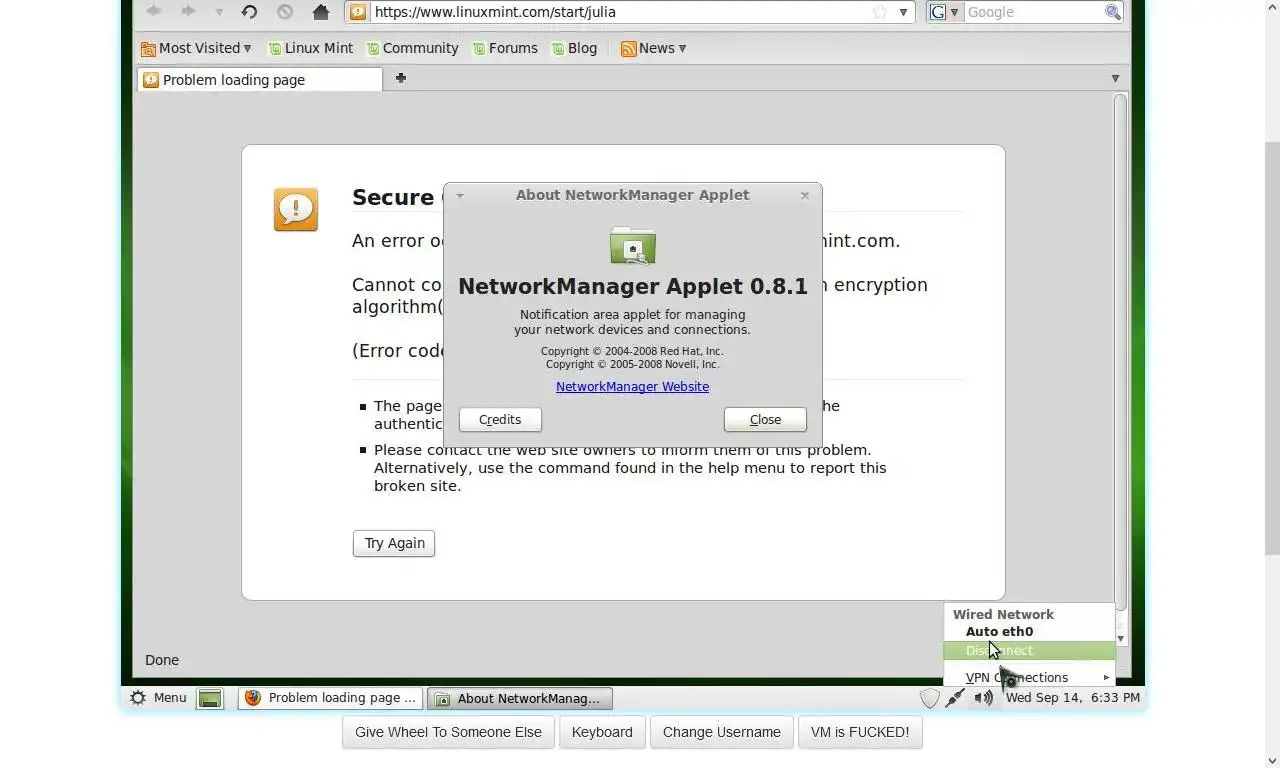
Task: Switch to About NetworkManag... taskbar item
Action: pos(519,698)
